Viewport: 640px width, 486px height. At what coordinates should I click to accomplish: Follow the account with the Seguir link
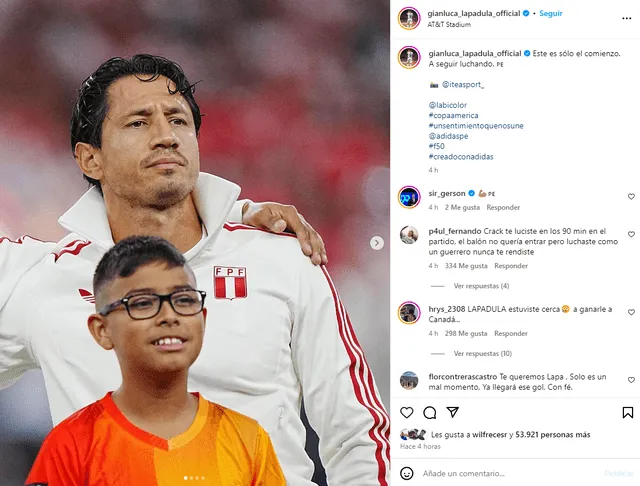[x=551, y=13]
